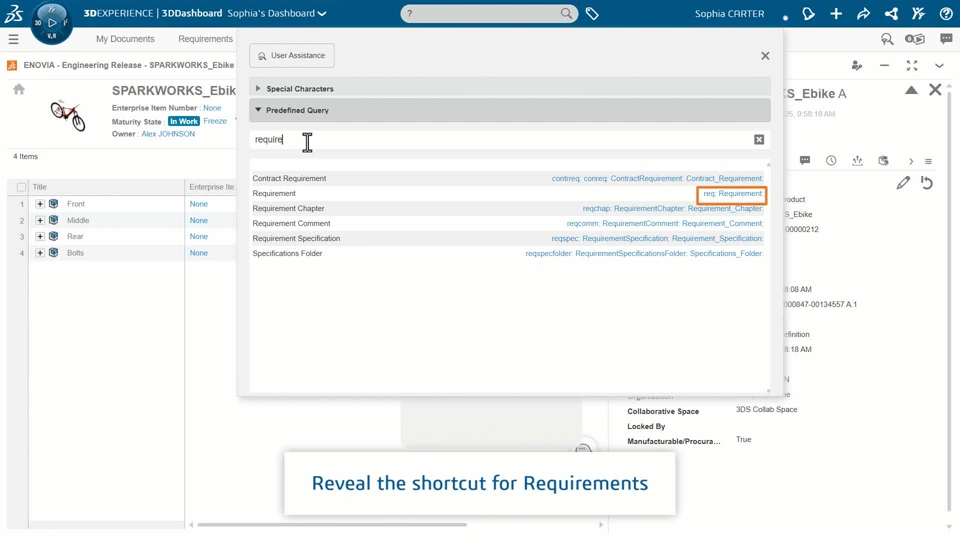This screenshot has height=540, width=960.
Task: Collapse the Predefined Query section
Action: [509, 110]
